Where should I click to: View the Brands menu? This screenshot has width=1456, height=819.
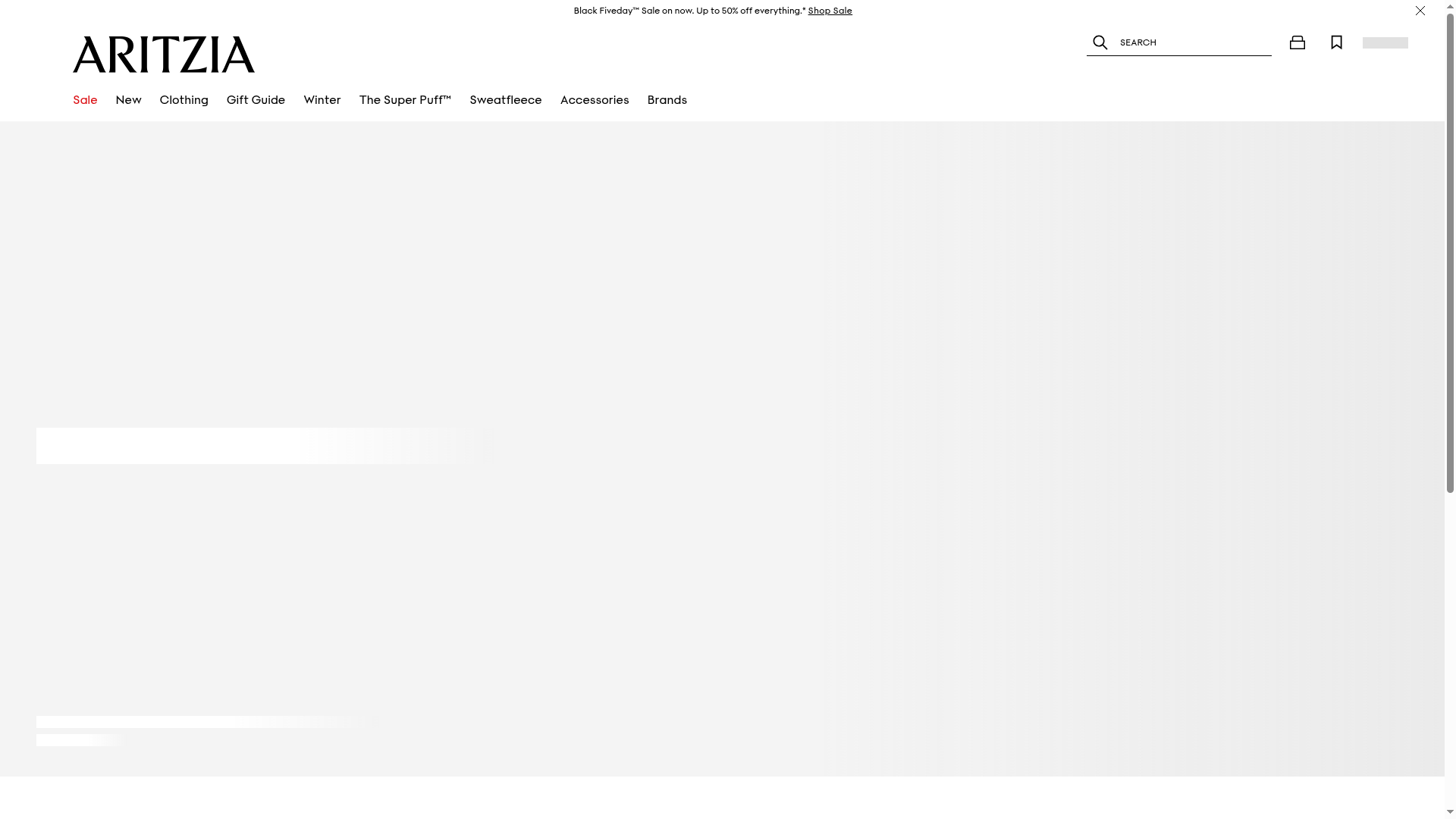point(667,99)
